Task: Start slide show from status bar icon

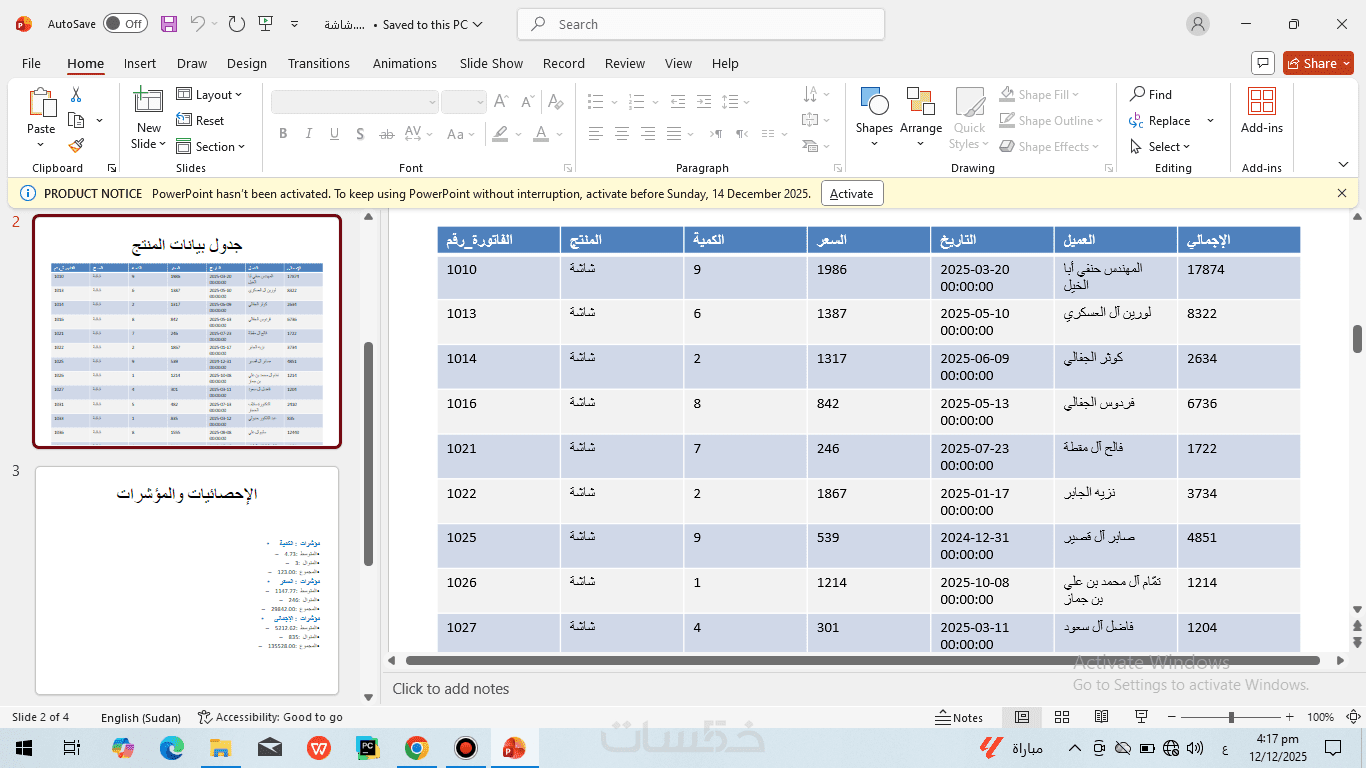Action: coord(1141,717)
